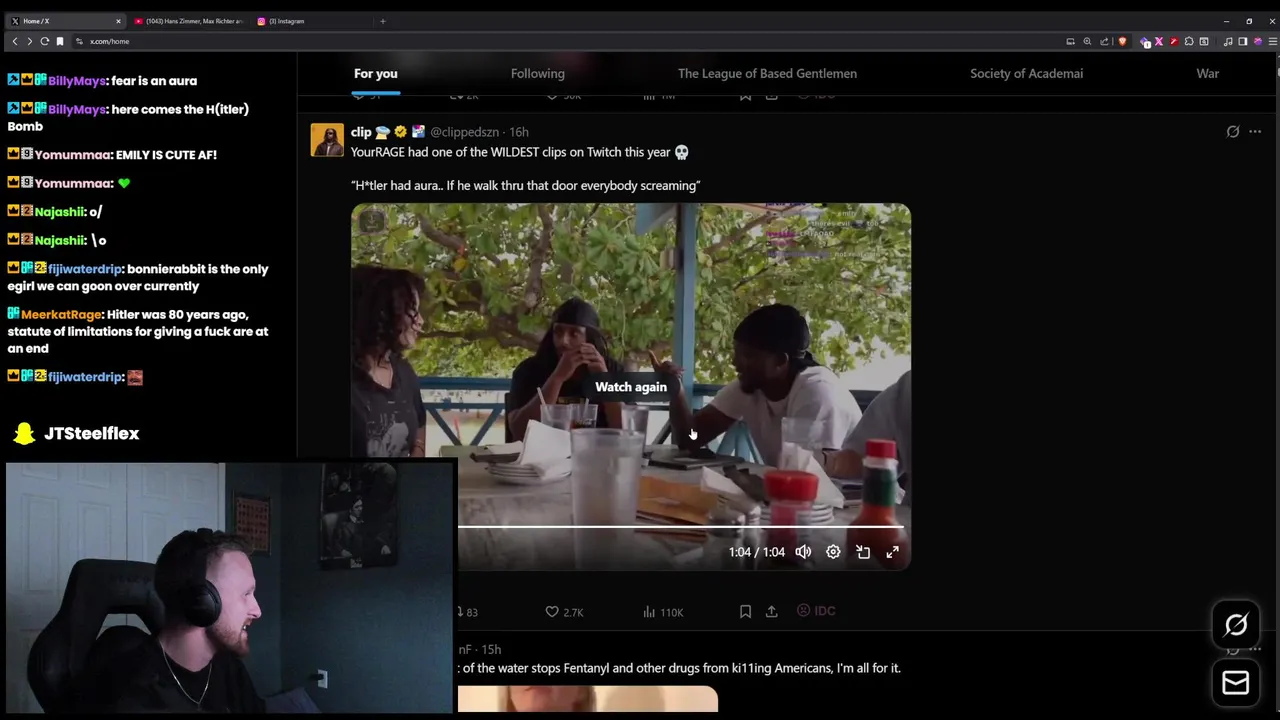Bookmark the clip post
Screen dimensions: 1280x720
click(745, 611)
